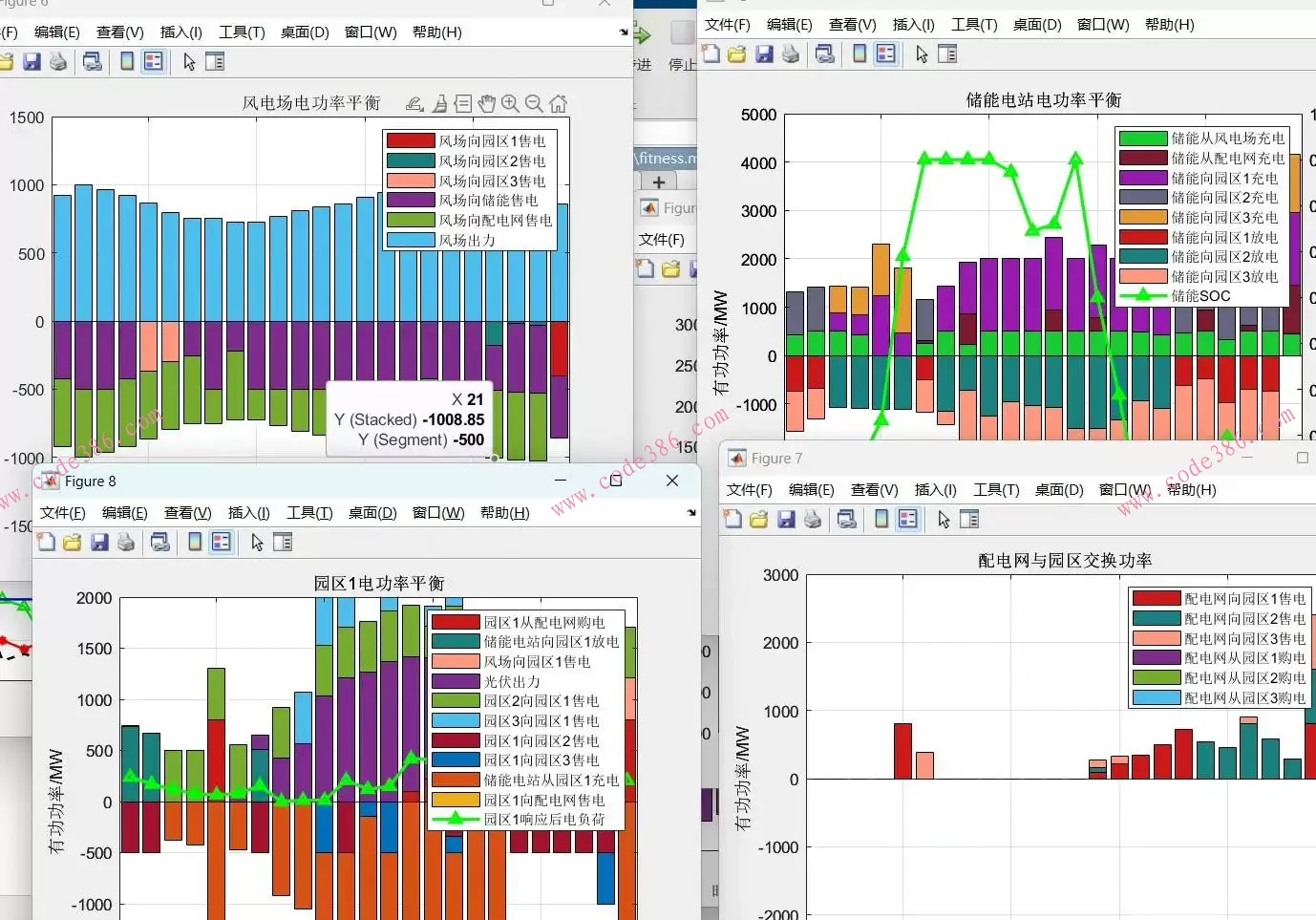1316x920 pixels.
Task: Click open folder icon in 储能电站 figure toolbar
Action: [x=737, y=54]
